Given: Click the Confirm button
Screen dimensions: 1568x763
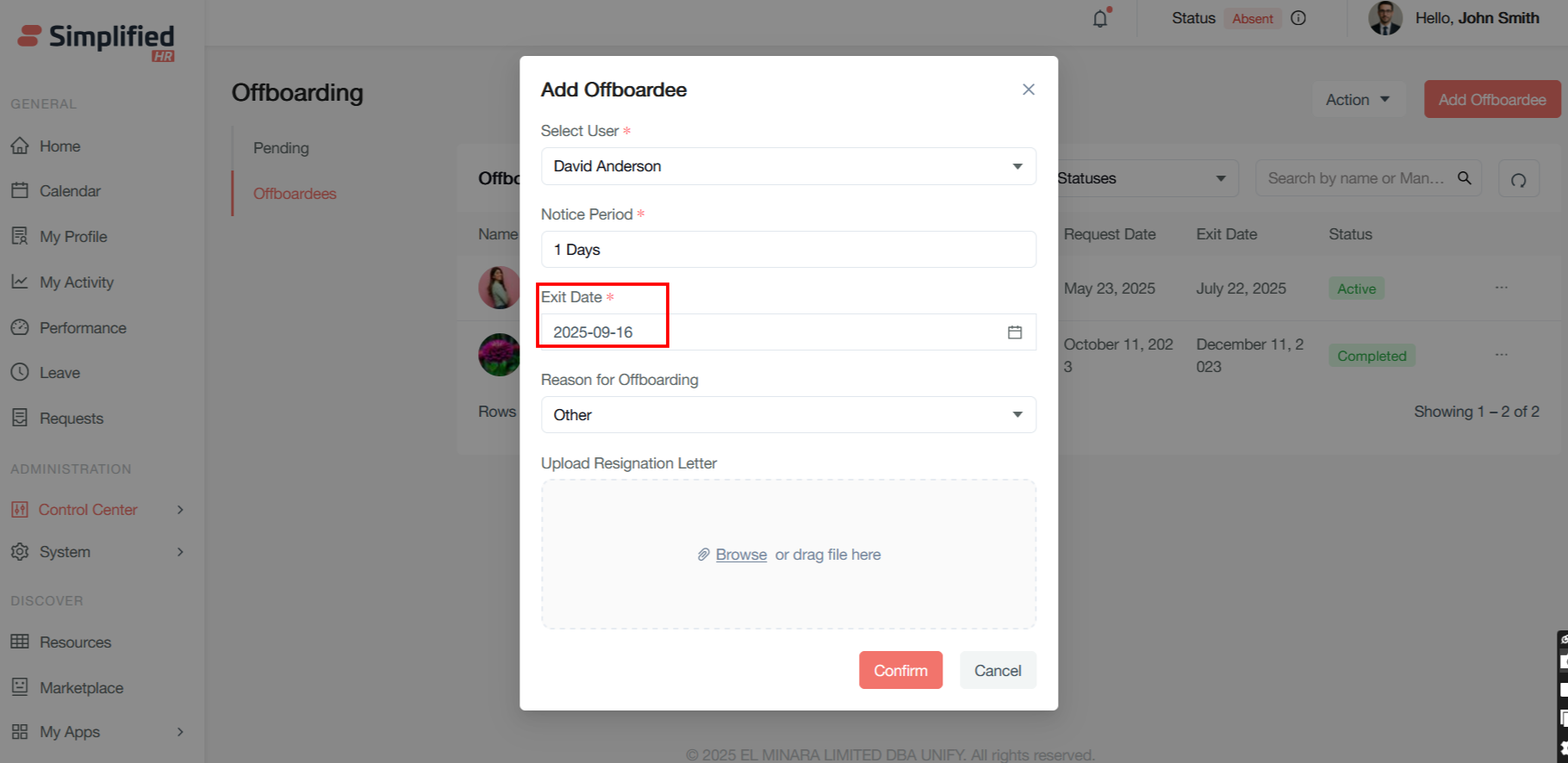Looking at the screenshot, I should coord(900,670).
